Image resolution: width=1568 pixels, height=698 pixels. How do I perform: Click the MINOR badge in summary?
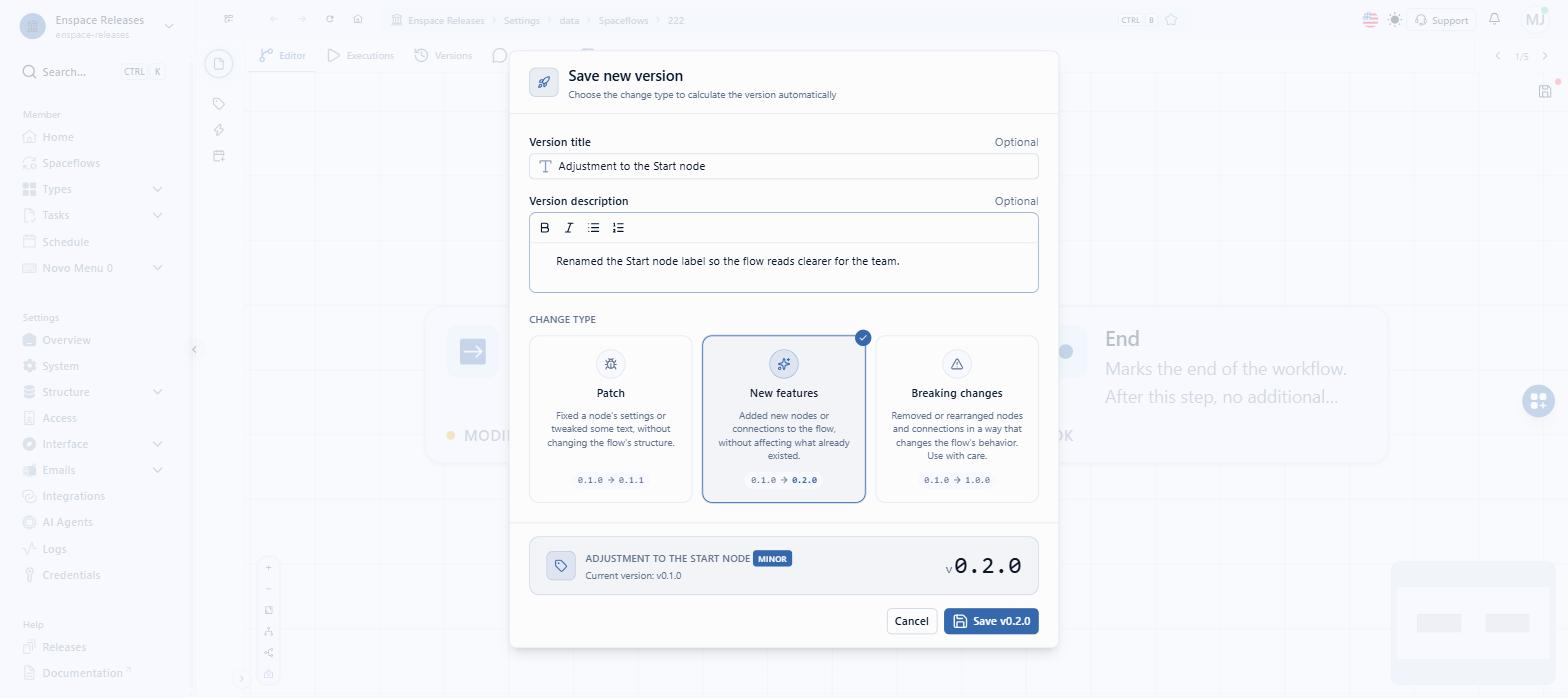click(x=772, y=559)
